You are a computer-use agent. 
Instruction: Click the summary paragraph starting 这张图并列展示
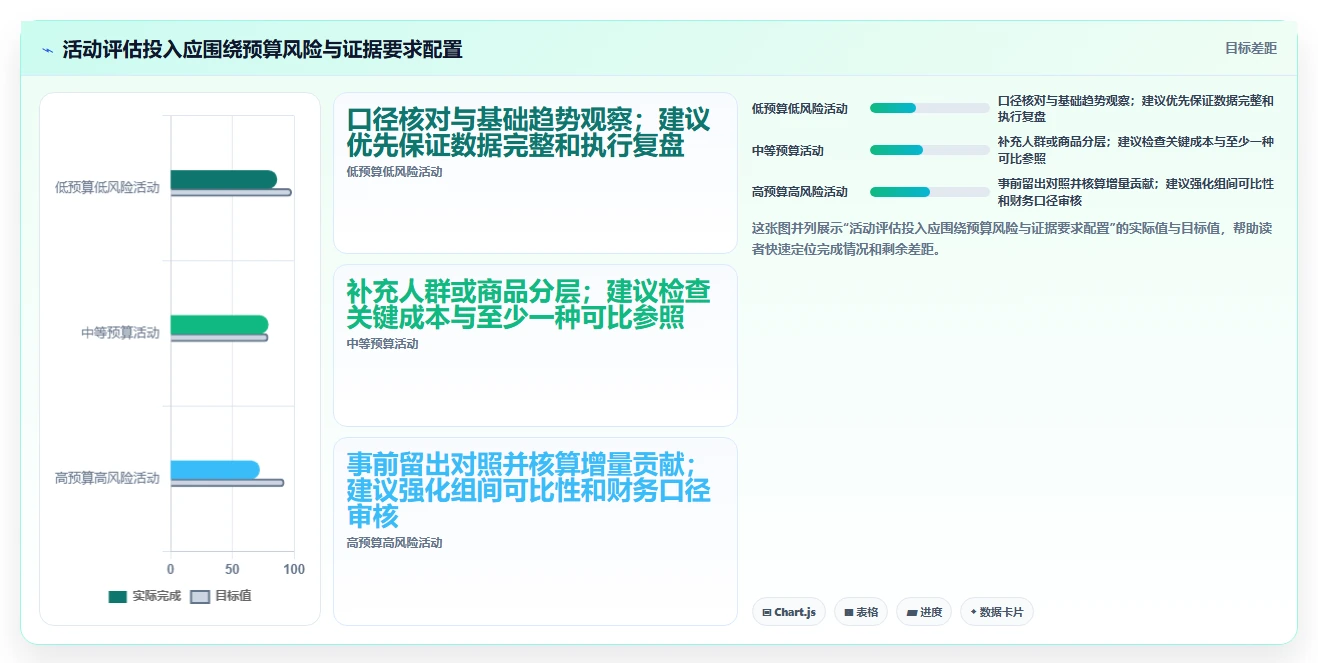(x=1012, y=238)
